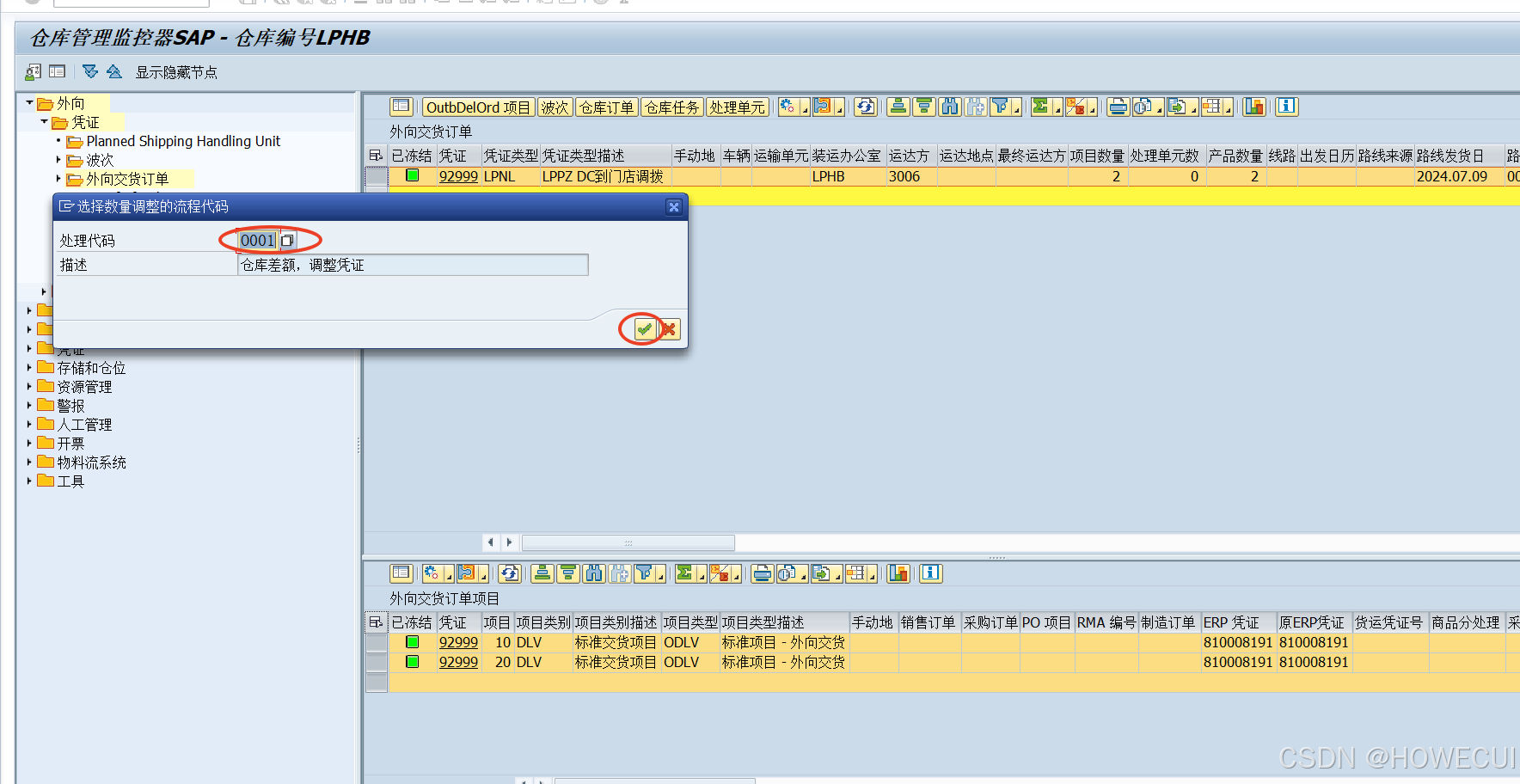Screen dimensions: 1520x784
Task: Click the 仓库任务 button
Action: [671, 107]
